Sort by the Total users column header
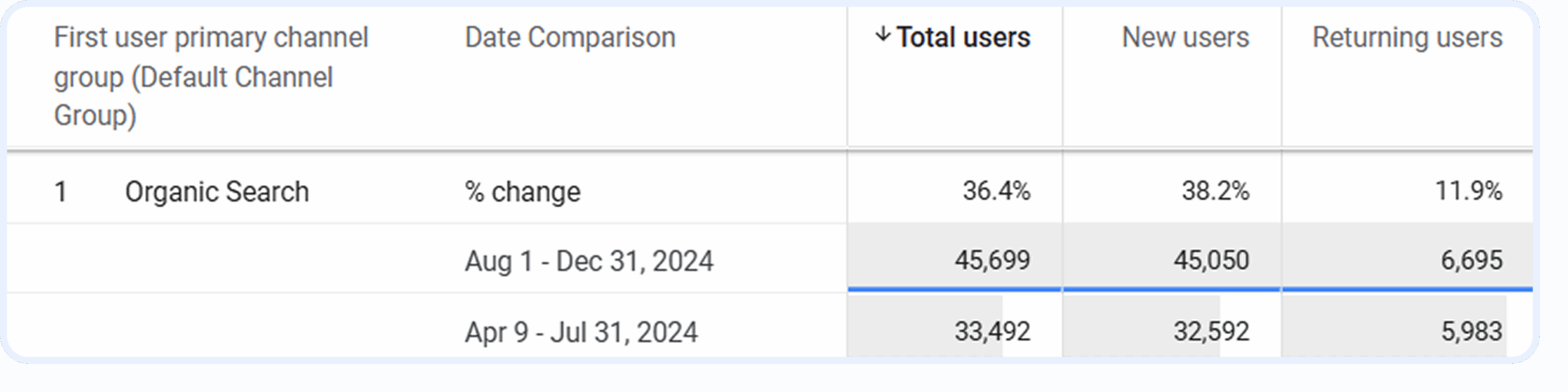1568x392 pixels. tap(963, 37)
